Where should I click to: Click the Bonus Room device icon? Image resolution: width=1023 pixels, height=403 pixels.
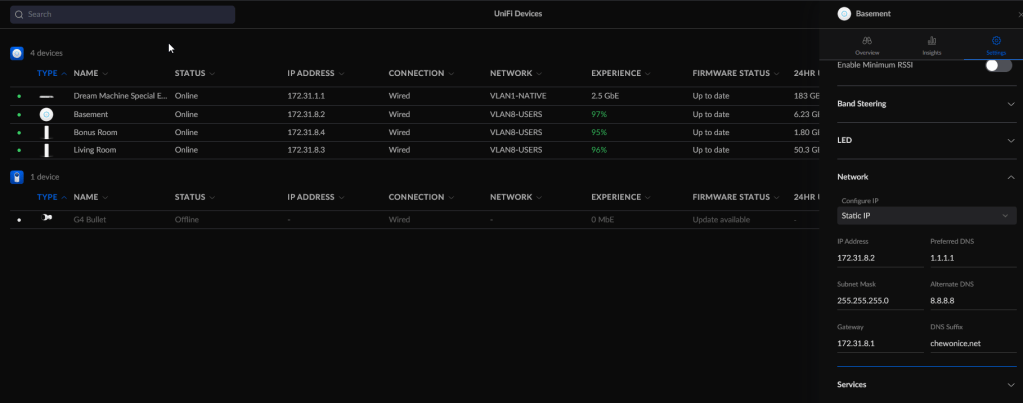46,132
